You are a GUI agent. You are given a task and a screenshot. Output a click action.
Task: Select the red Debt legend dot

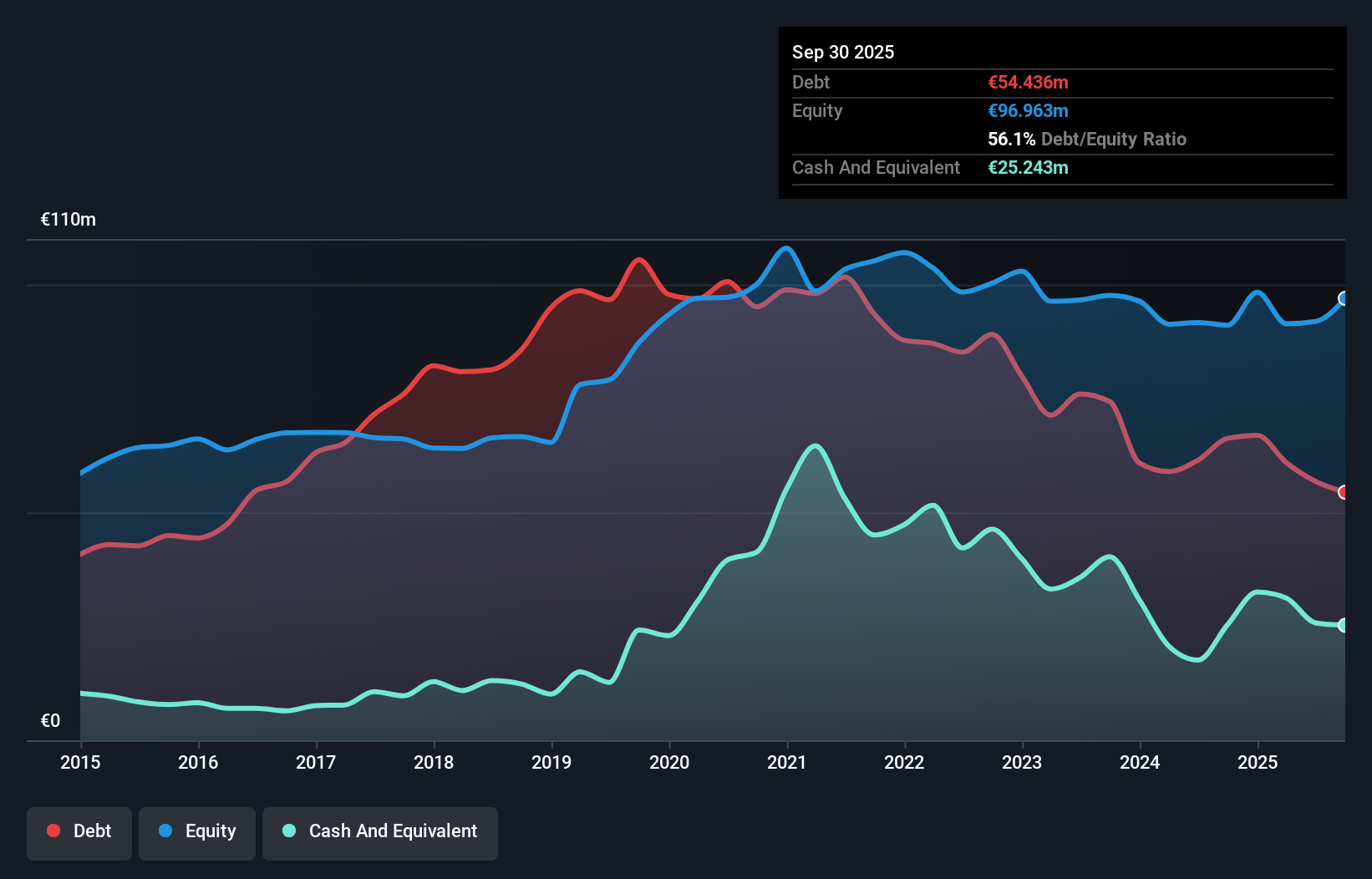click(53, 831)
